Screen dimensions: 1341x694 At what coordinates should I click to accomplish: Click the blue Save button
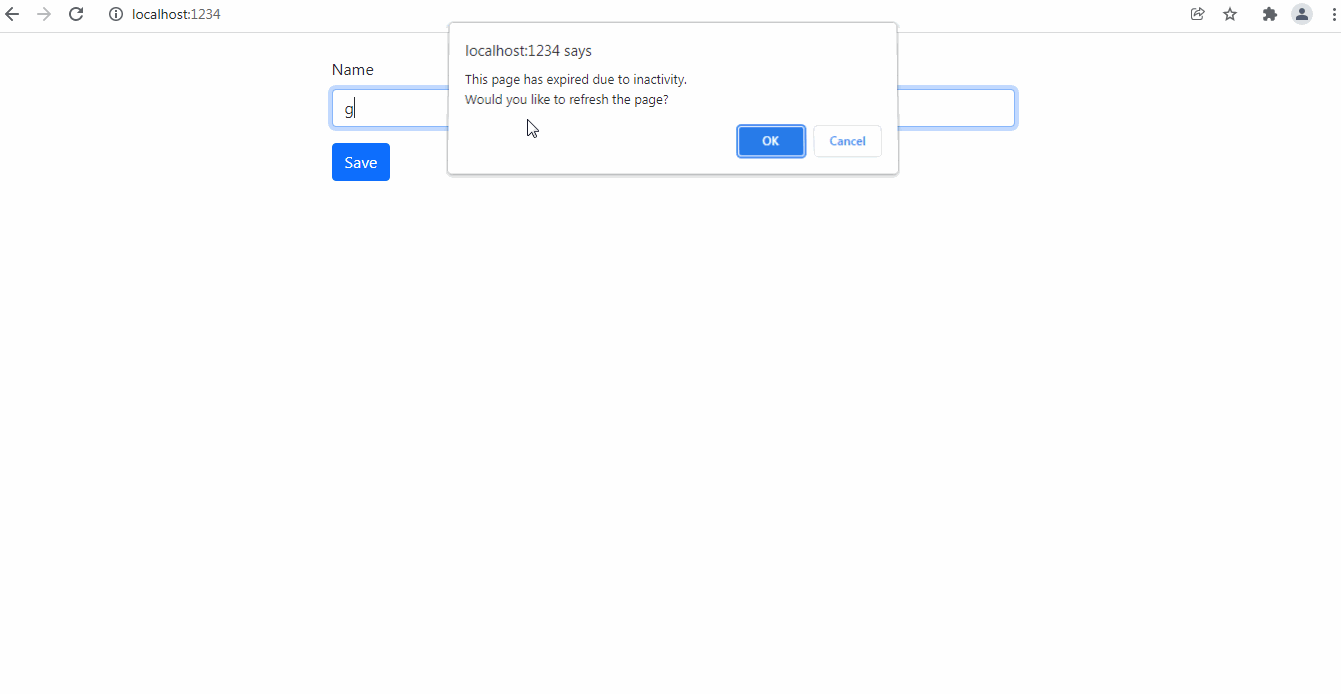[x=360, y=161]
